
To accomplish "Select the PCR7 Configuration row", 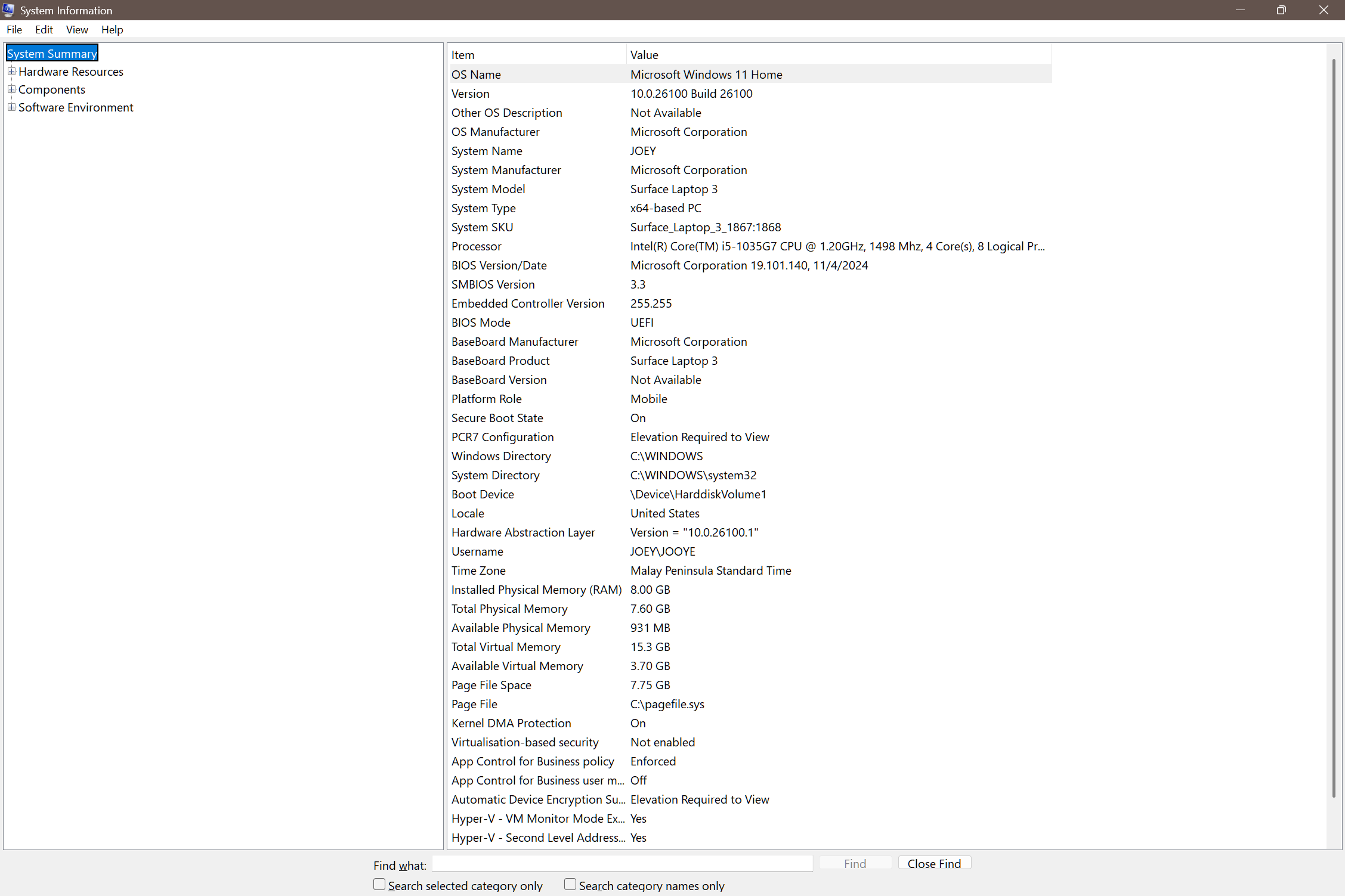I will point(750,437).
